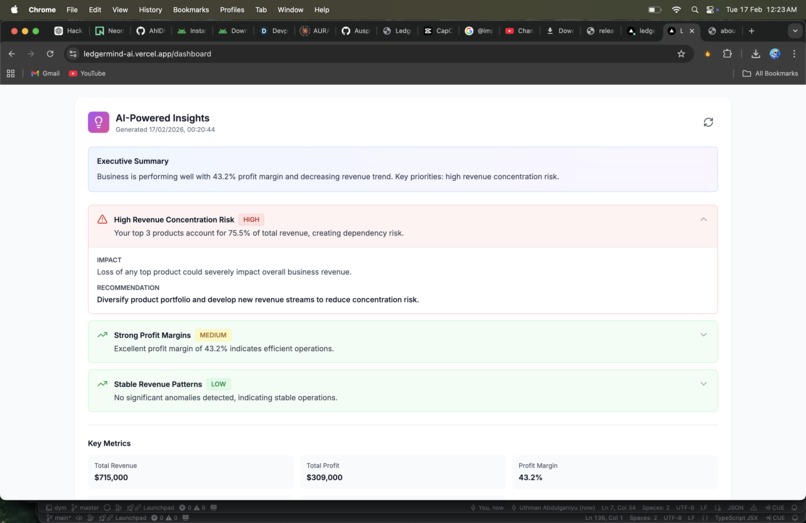Open the tab search dropdown arrow
This screenshot has height=523, width=806.
[x=795, y=31]
